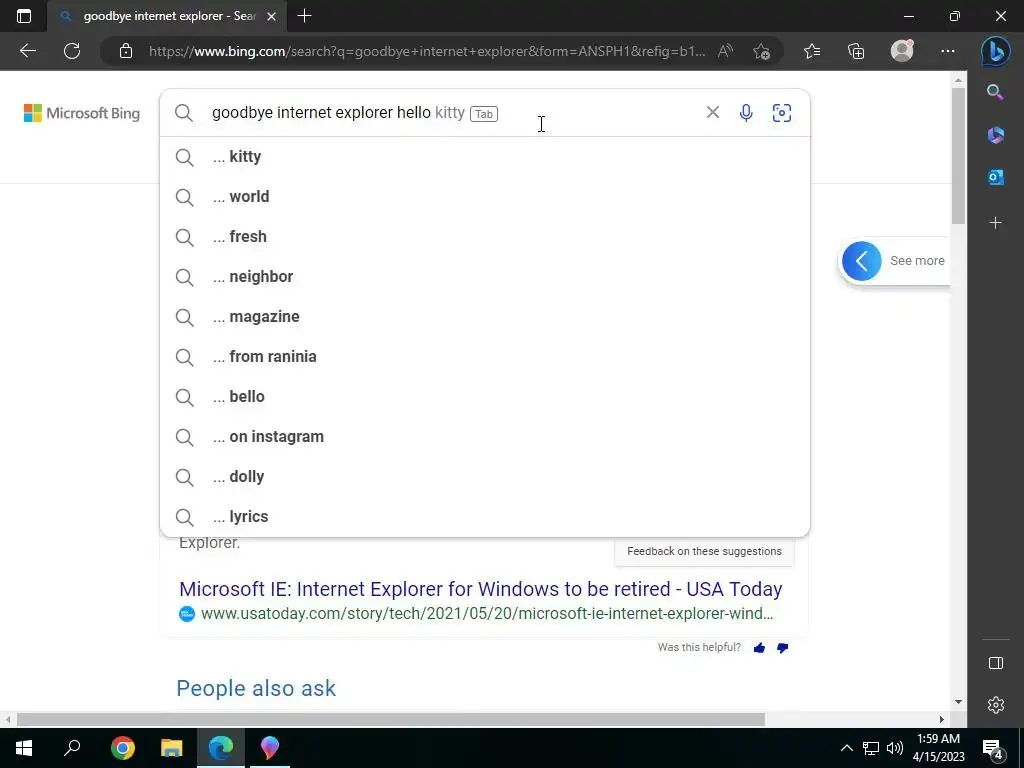Launch Google Chrome from the taskbar
Image resolution: width=1024 pixels, height=768 pixels.
point(122,748)
